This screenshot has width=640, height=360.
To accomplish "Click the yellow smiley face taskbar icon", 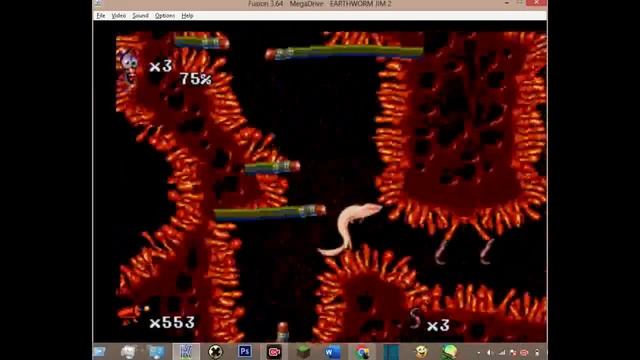I will point(421,351).
